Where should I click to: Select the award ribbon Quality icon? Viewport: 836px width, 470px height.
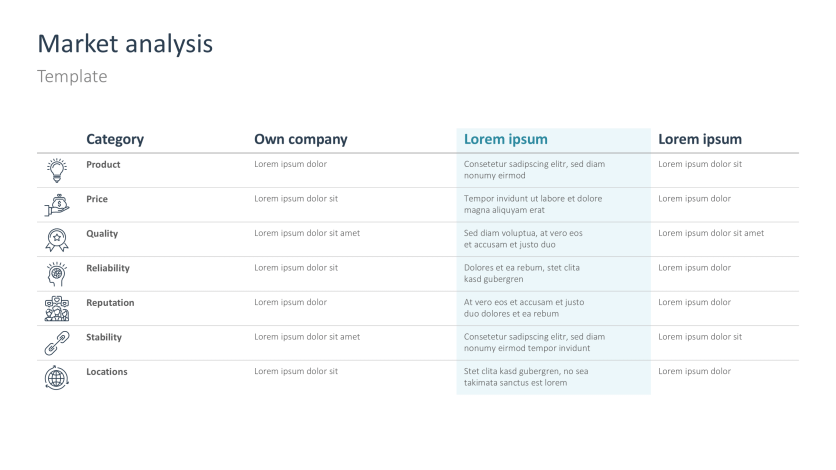tap(56, 240)
